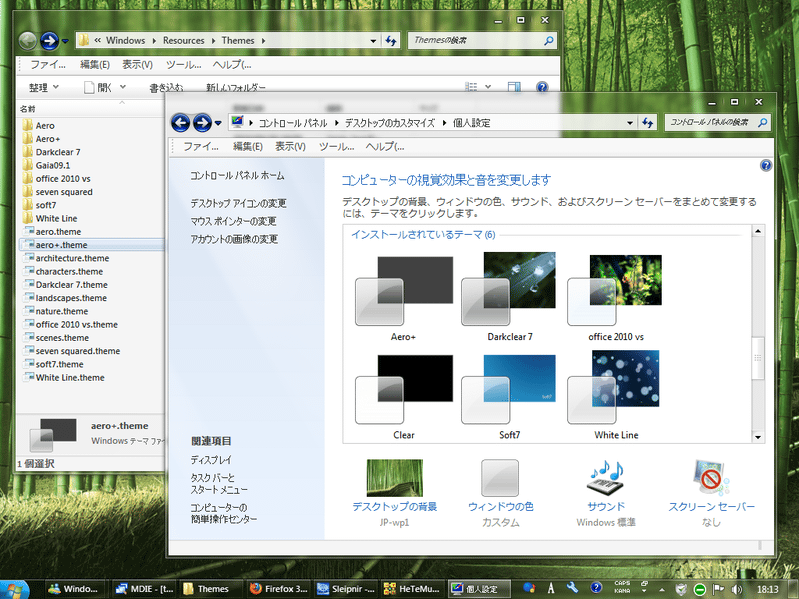Click the forward arrow in the Themes explorer window
This screenshot has width=799, height=599.
click(x=49, y=41)
